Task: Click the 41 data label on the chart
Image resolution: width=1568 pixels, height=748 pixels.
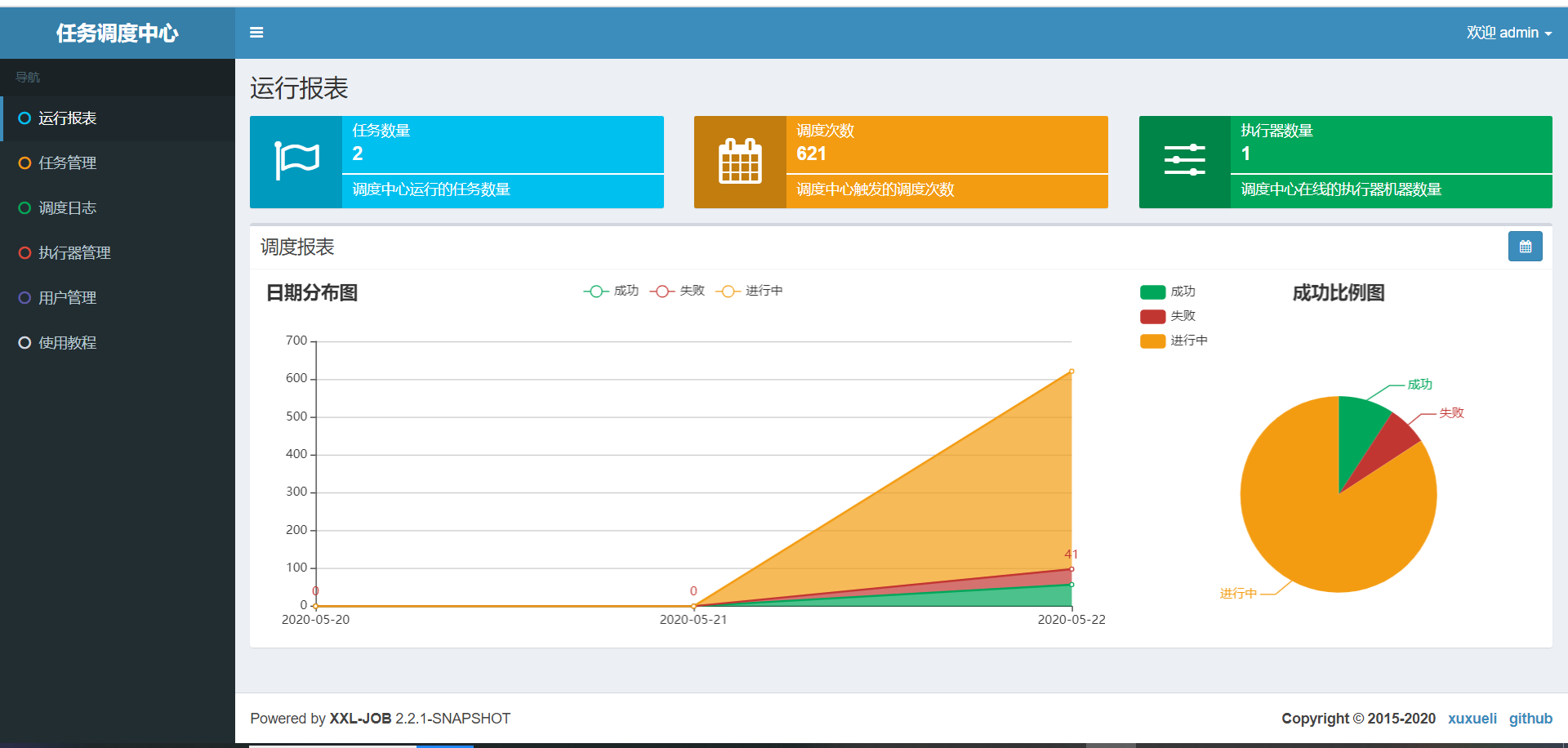Action: 1071,554
